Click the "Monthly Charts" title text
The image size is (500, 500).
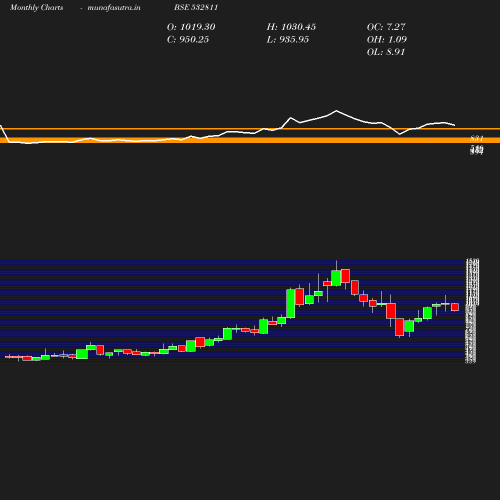click(x=37, y=7)
